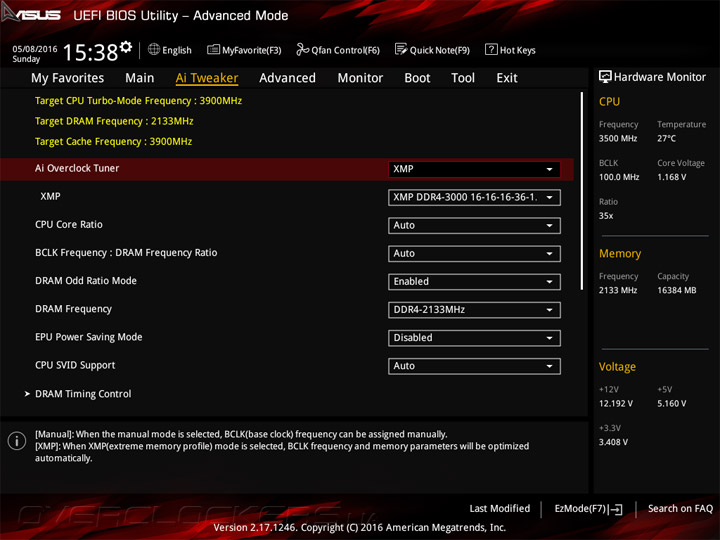Click the 15:38 clock display
The width and height of the screenshot is (720, 540).
(90, 52)
